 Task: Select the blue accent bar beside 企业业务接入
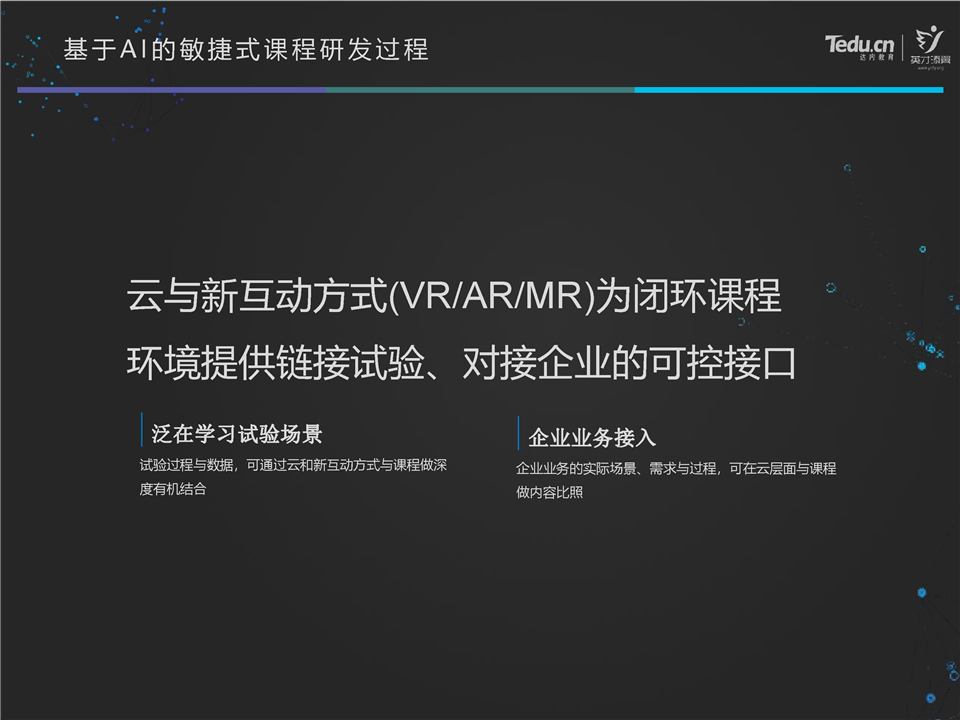(x=518, y=434)
